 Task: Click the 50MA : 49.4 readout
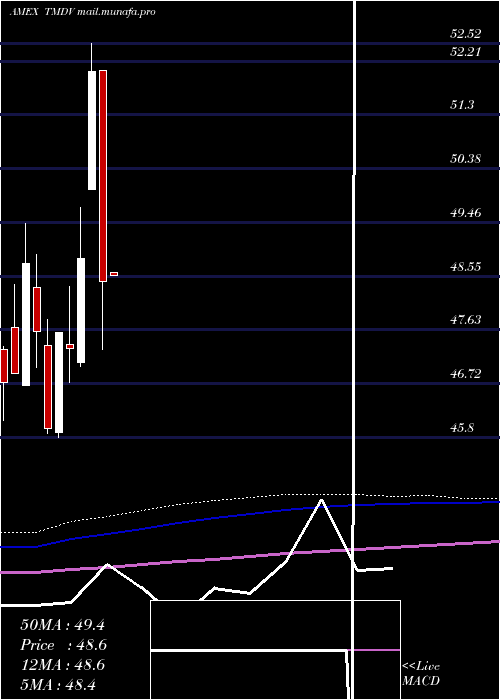(62, 625)
